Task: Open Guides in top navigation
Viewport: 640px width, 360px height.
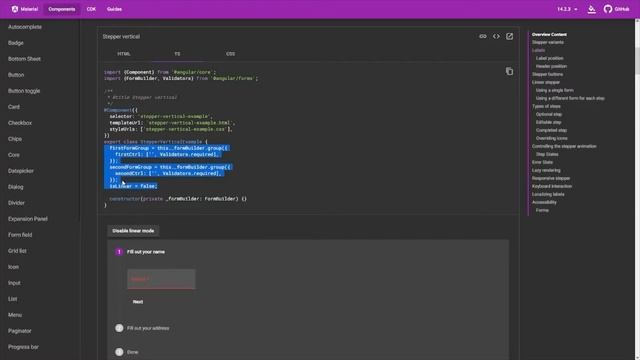Action: (114, 9)
